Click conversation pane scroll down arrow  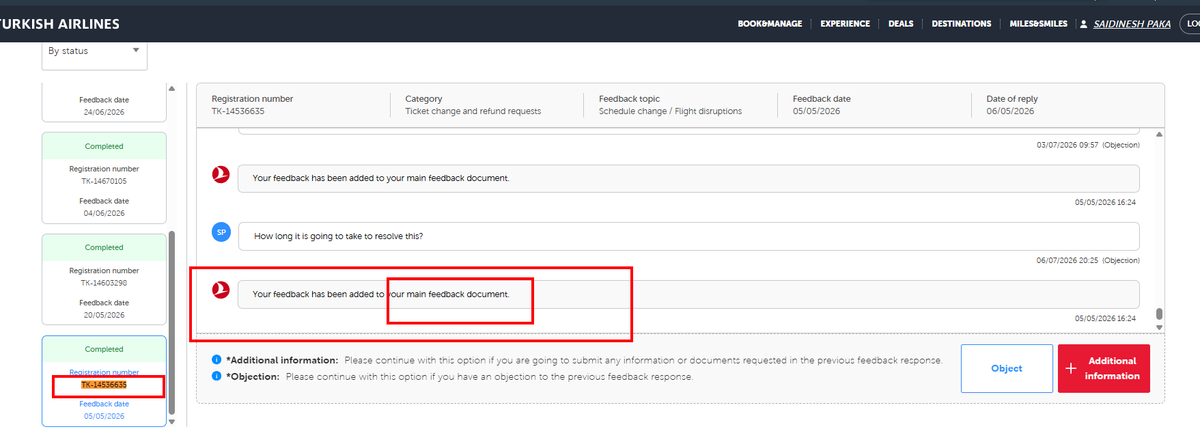pyautogui.click(x=1160, y=326)
